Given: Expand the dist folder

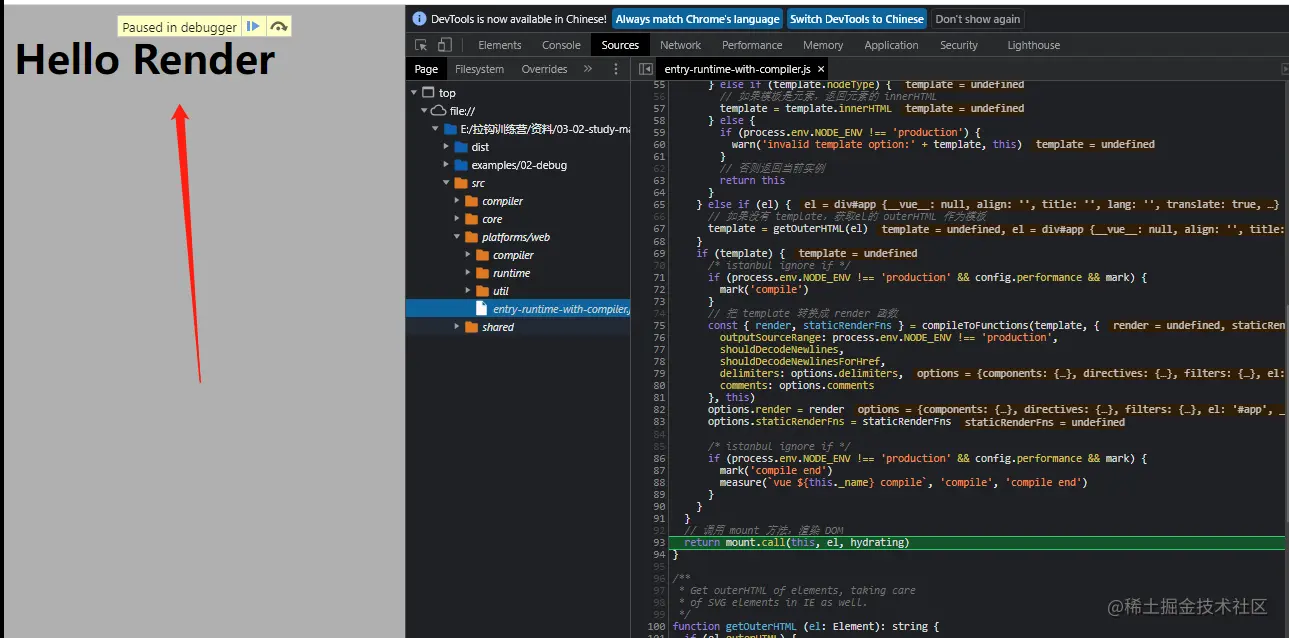Looking at the screenshot, I should tap(447, 147).
